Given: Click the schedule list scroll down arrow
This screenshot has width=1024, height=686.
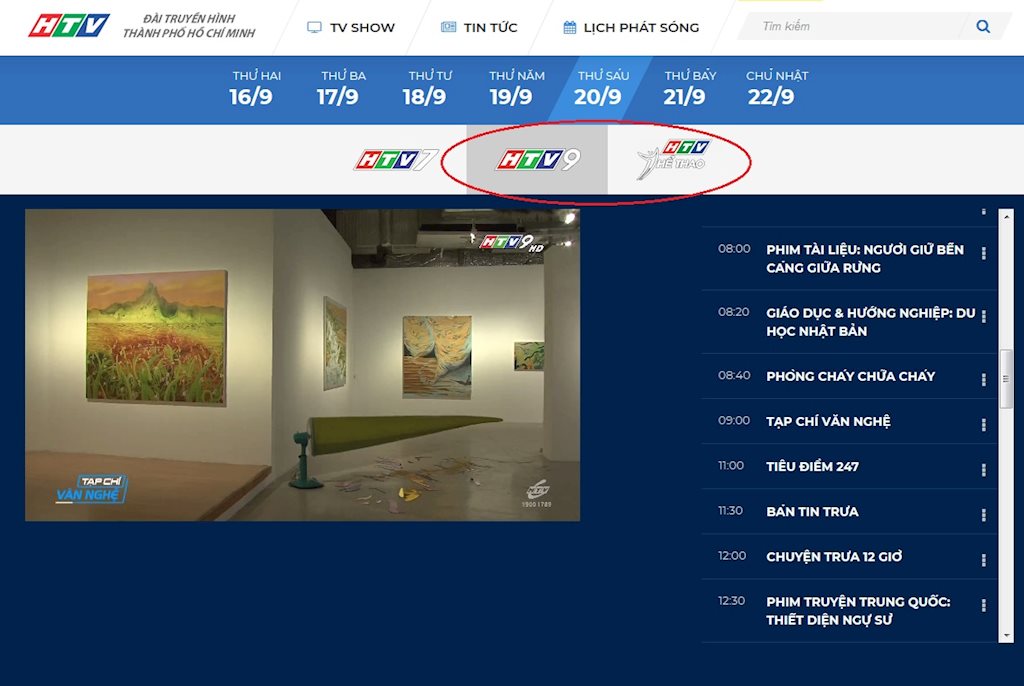Looking at the screenshot, I should point(1007,635).
